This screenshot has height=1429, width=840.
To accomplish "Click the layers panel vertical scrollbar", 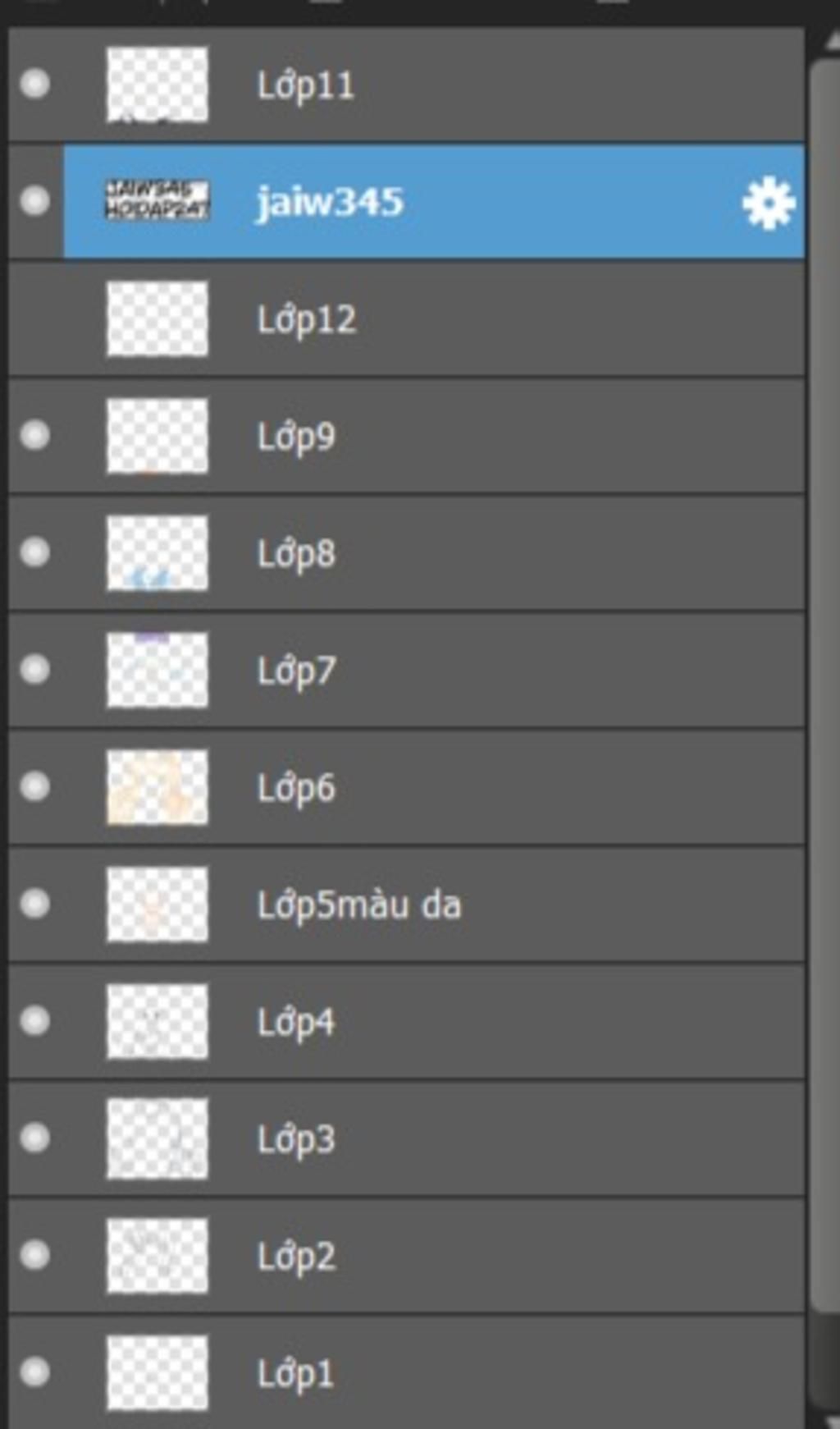I will (x=824, y=722).
